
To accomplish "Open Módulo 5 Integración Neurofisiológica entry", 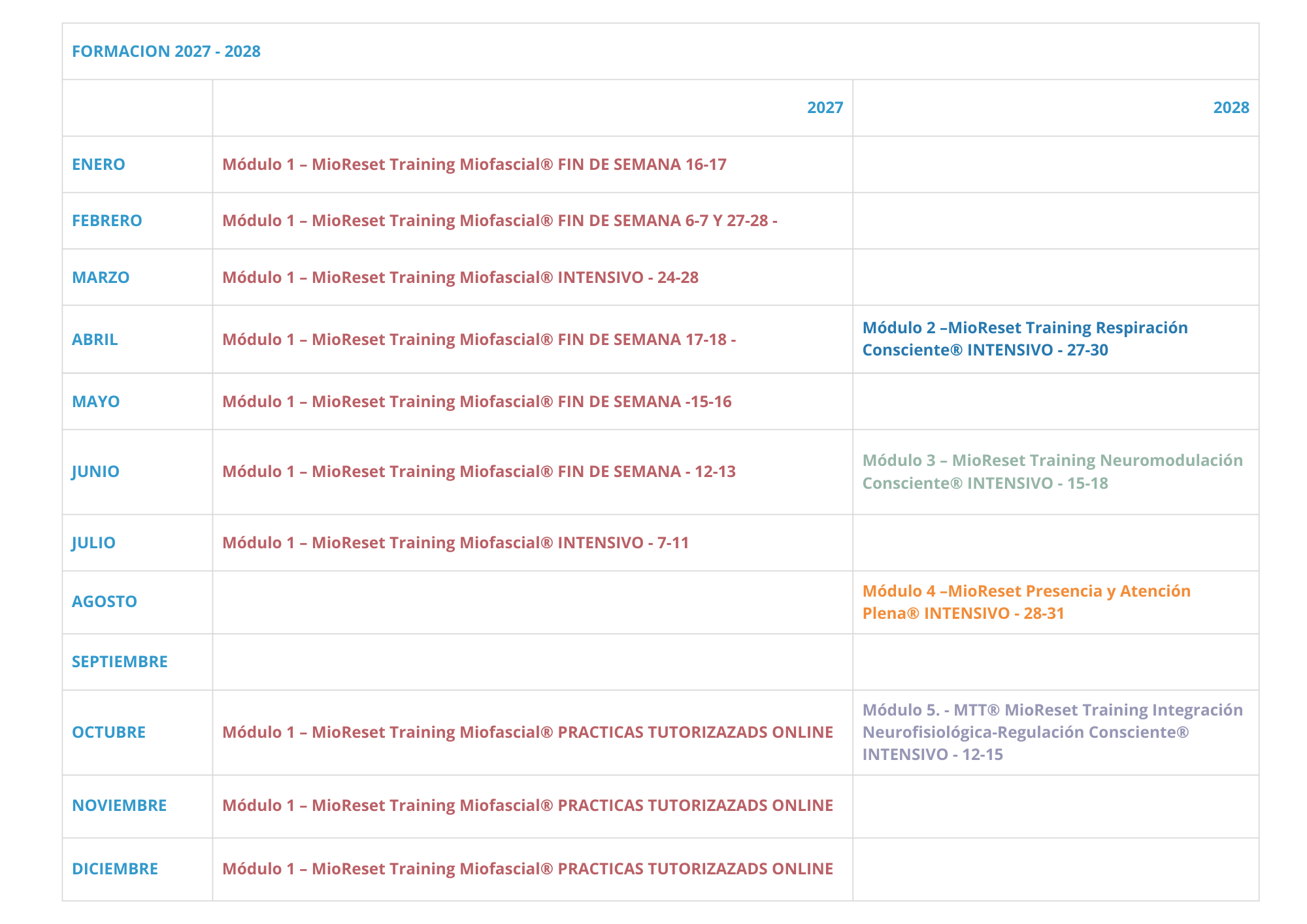I will pos(1052,732).
